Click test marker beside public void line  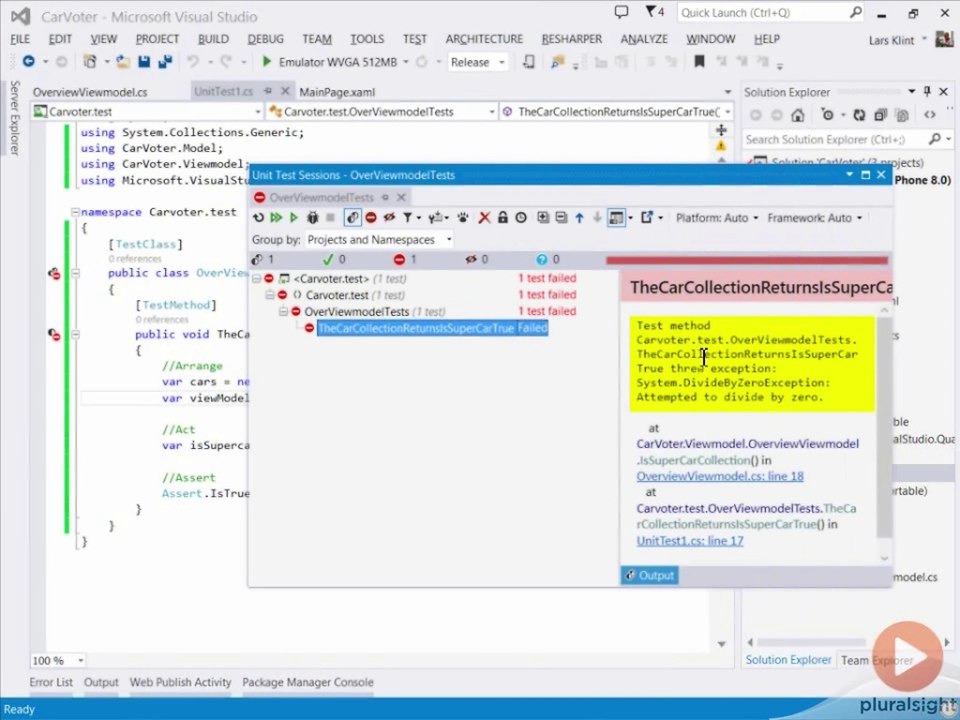tap(54, 334)
